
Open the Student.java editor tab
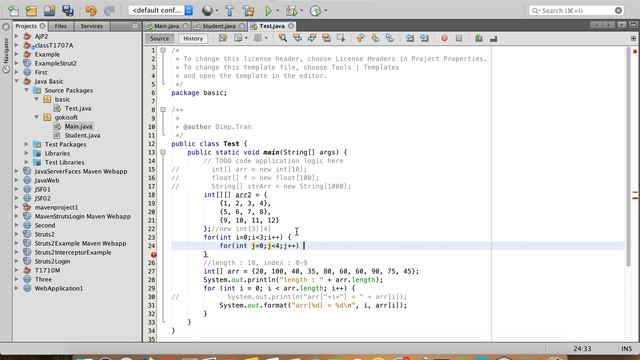tap(219, 26)
